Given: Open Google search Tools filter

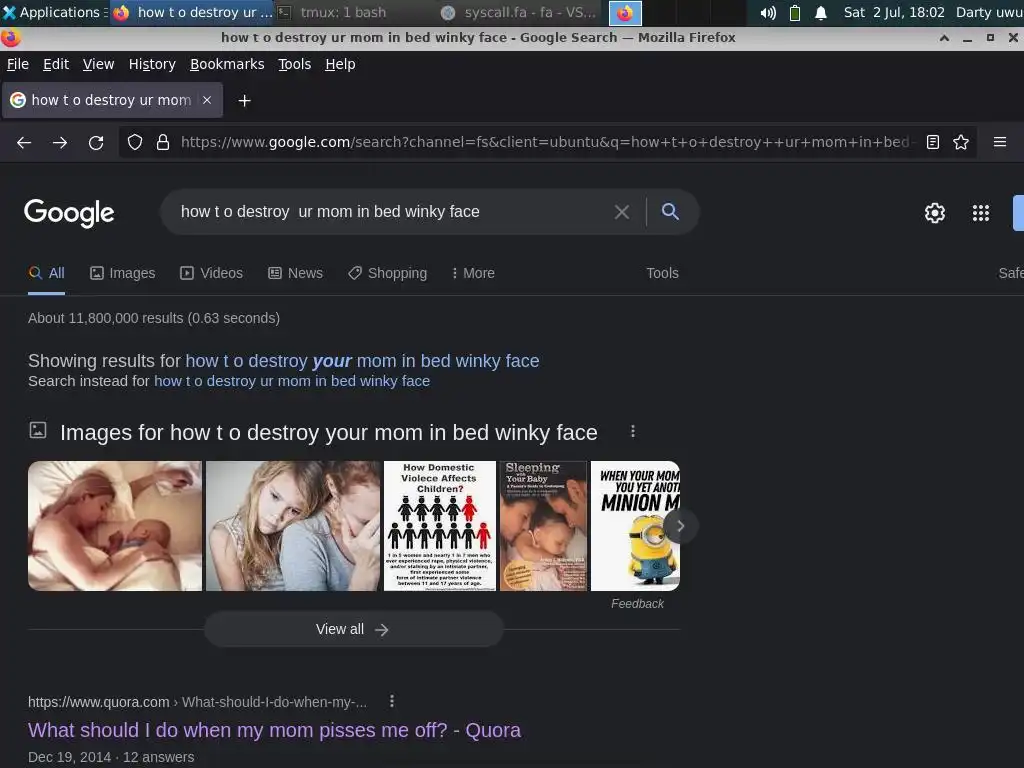Looking at the screenshot, I should pyautogui.click(x=662, y=273).
